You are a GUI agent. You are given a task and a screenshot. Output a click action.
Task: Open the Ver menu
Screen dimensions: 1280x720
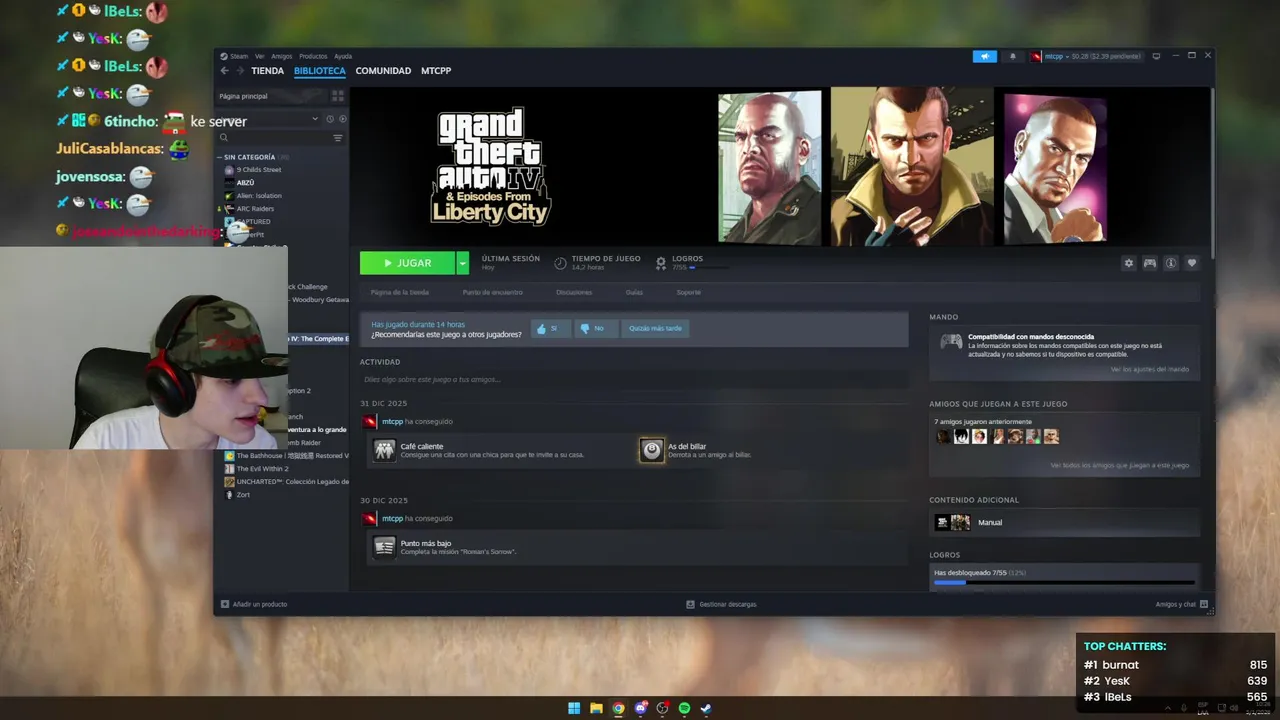[260, 56]
